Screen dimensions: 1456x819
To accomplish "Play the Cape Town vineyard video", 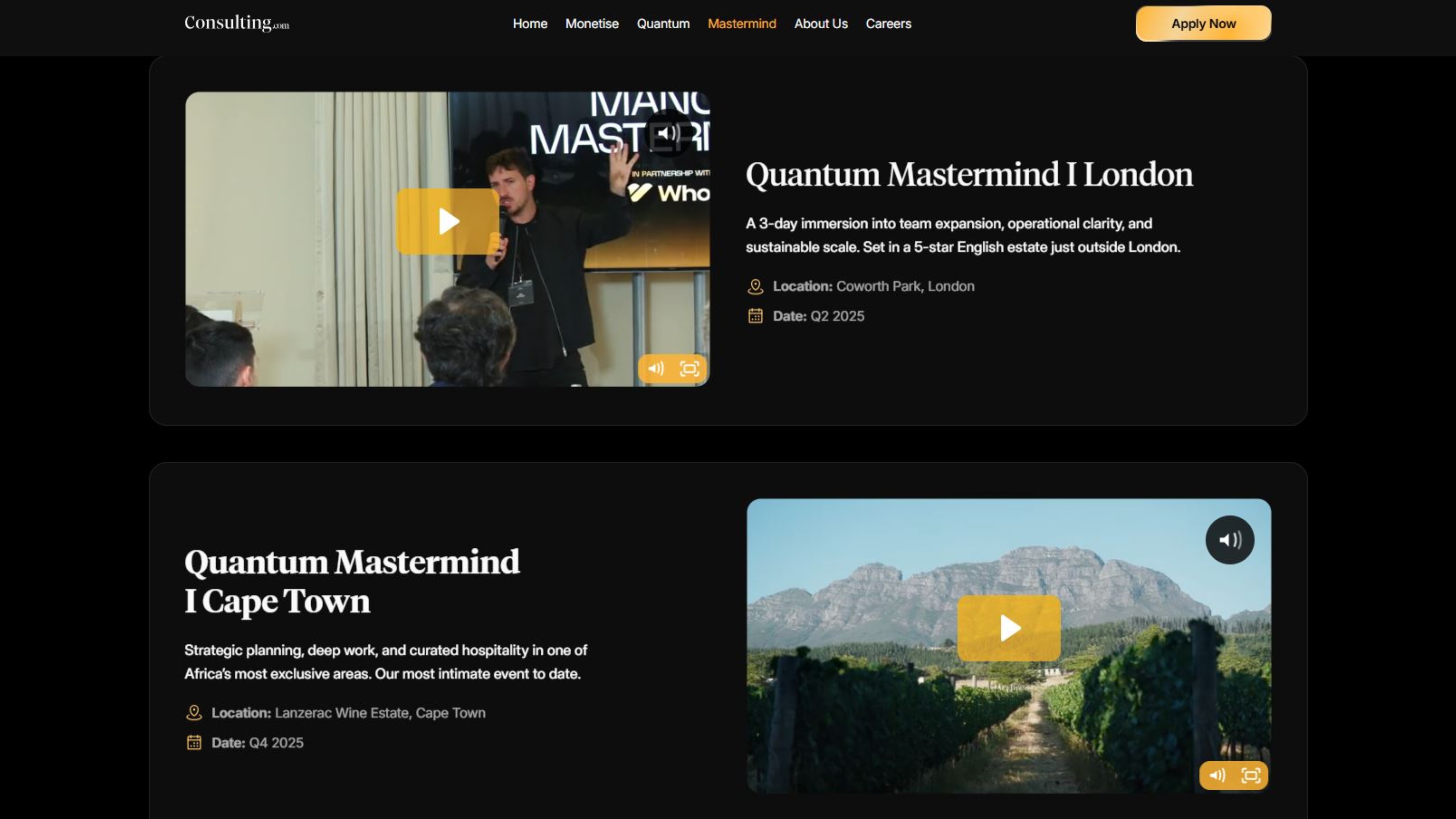I will click(1009, 628).
